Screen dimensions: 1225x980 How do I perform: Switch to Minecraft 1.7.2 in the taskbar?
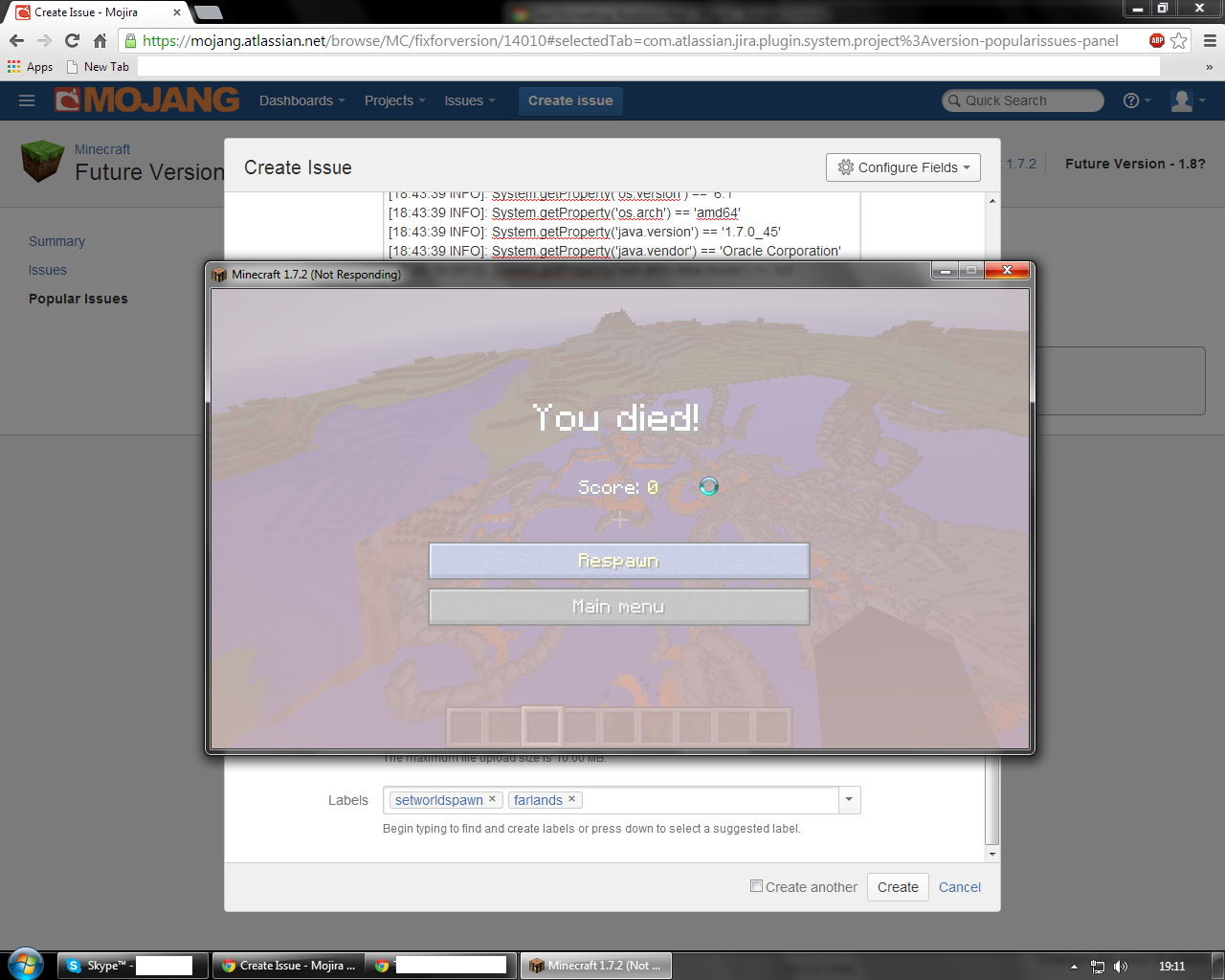596,966
